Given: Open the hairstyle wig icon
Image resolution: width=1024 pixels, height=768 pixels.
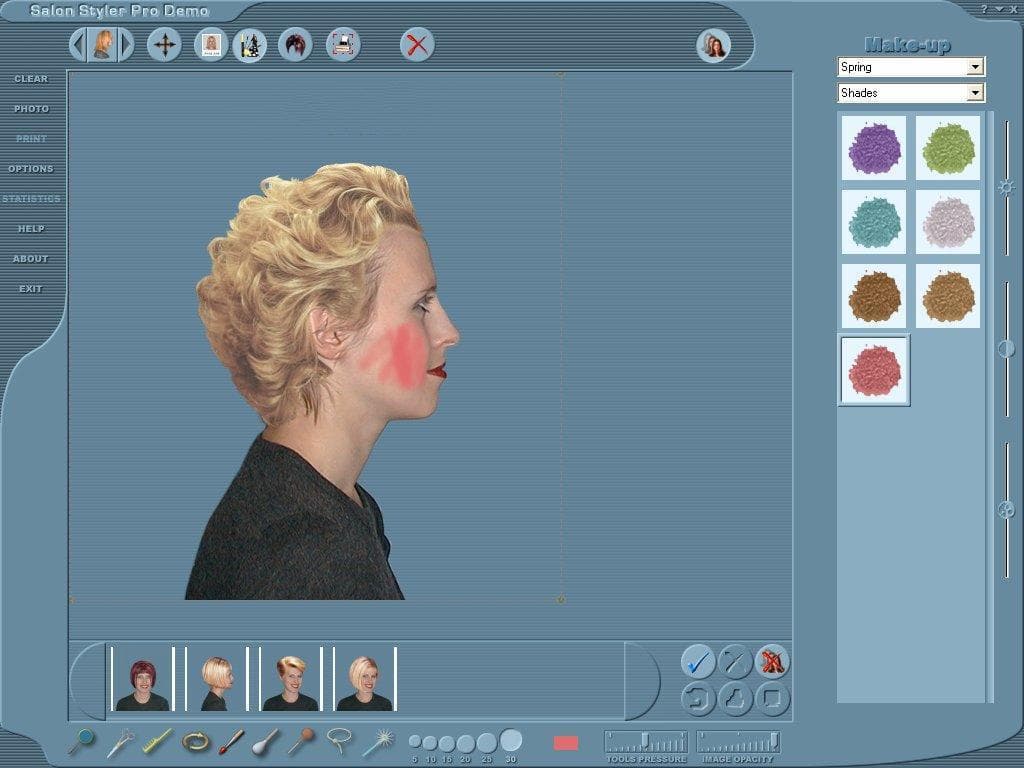Looking at the screenshot, I should 295,45.
